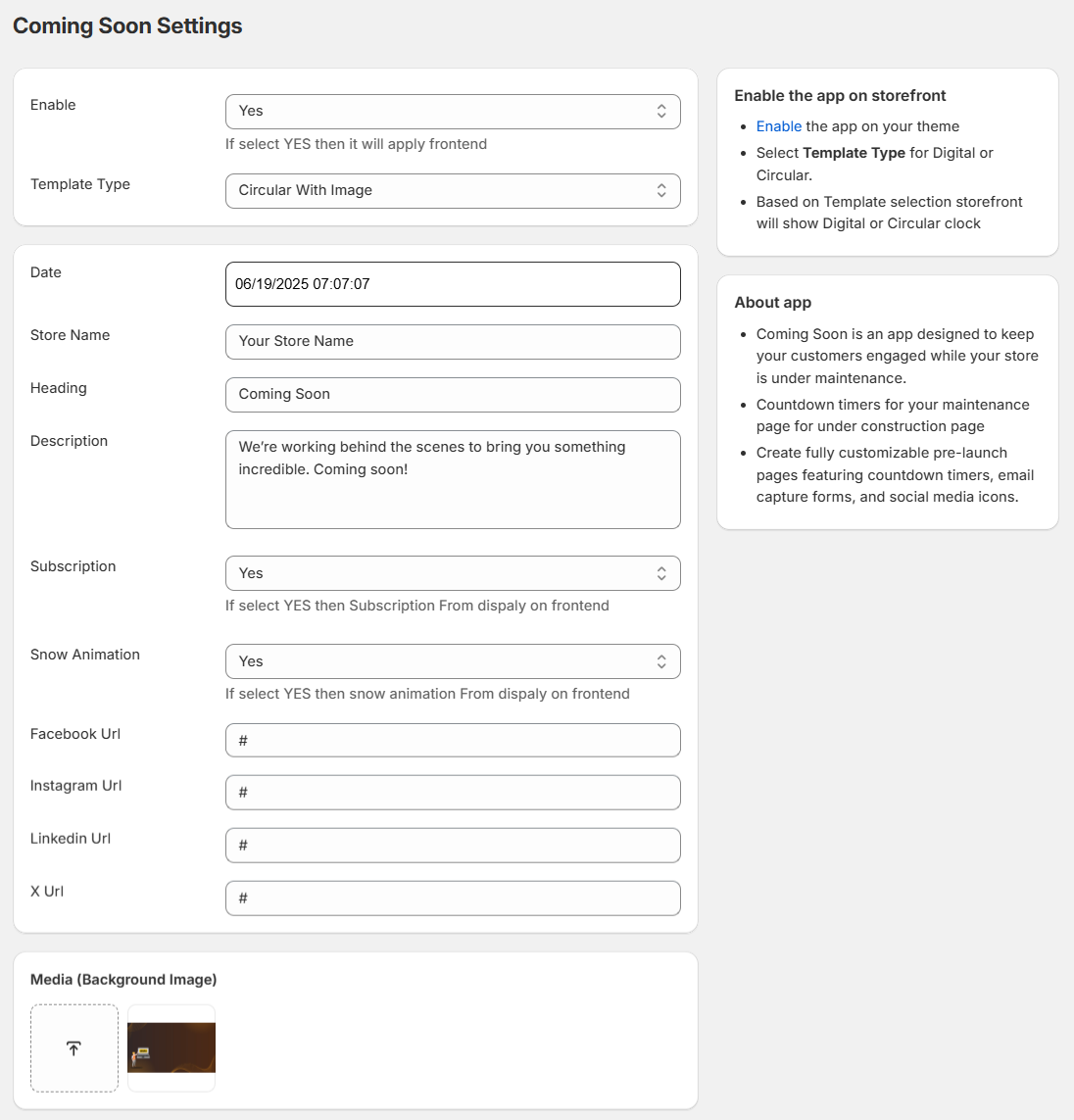Image resolution: width=1074 pixels, height=1120 pixels.
Task: Focus the Store Name text field
Action: point(453,342)
